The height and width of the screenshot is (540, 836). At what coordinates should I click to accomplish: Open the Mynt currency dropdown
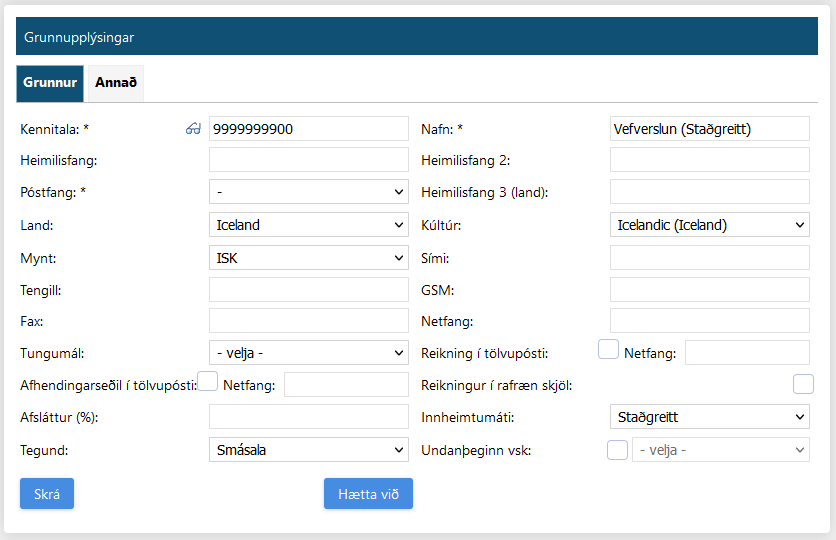point(308,258)
